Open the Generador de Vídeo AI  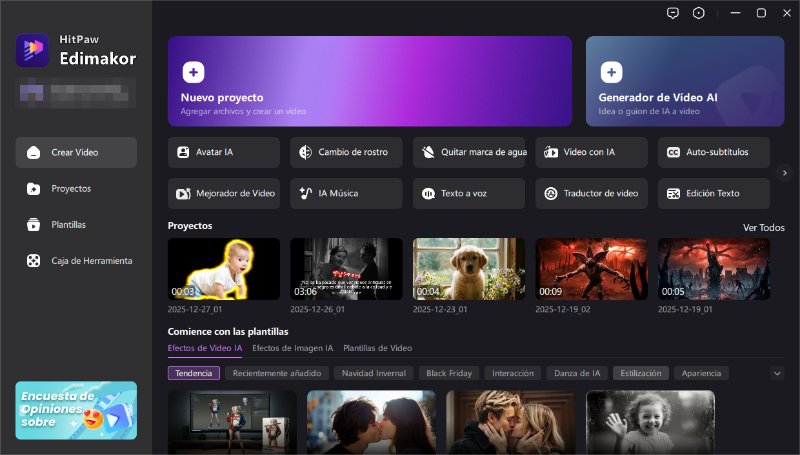click(685, 83)
